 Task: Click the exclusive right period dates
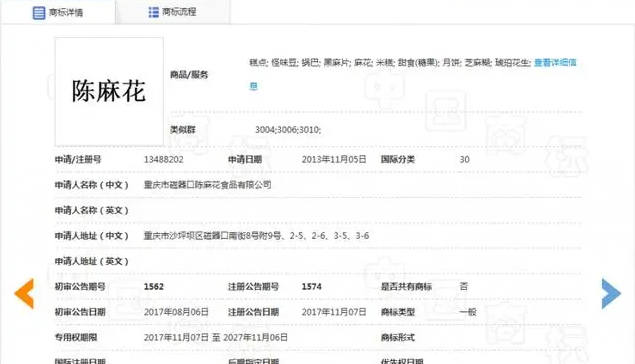tap(216, 338)
